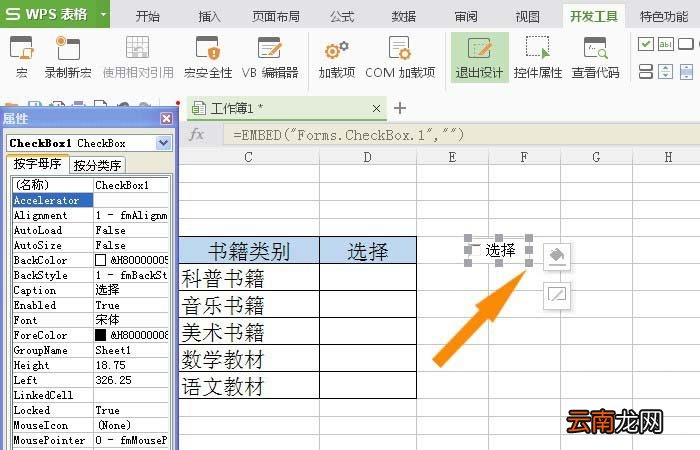Image resolution: width=700 pixels, height=450 pixels.
Task: Click the (名称) value CheckBox1
Action: tap(131, 185)
